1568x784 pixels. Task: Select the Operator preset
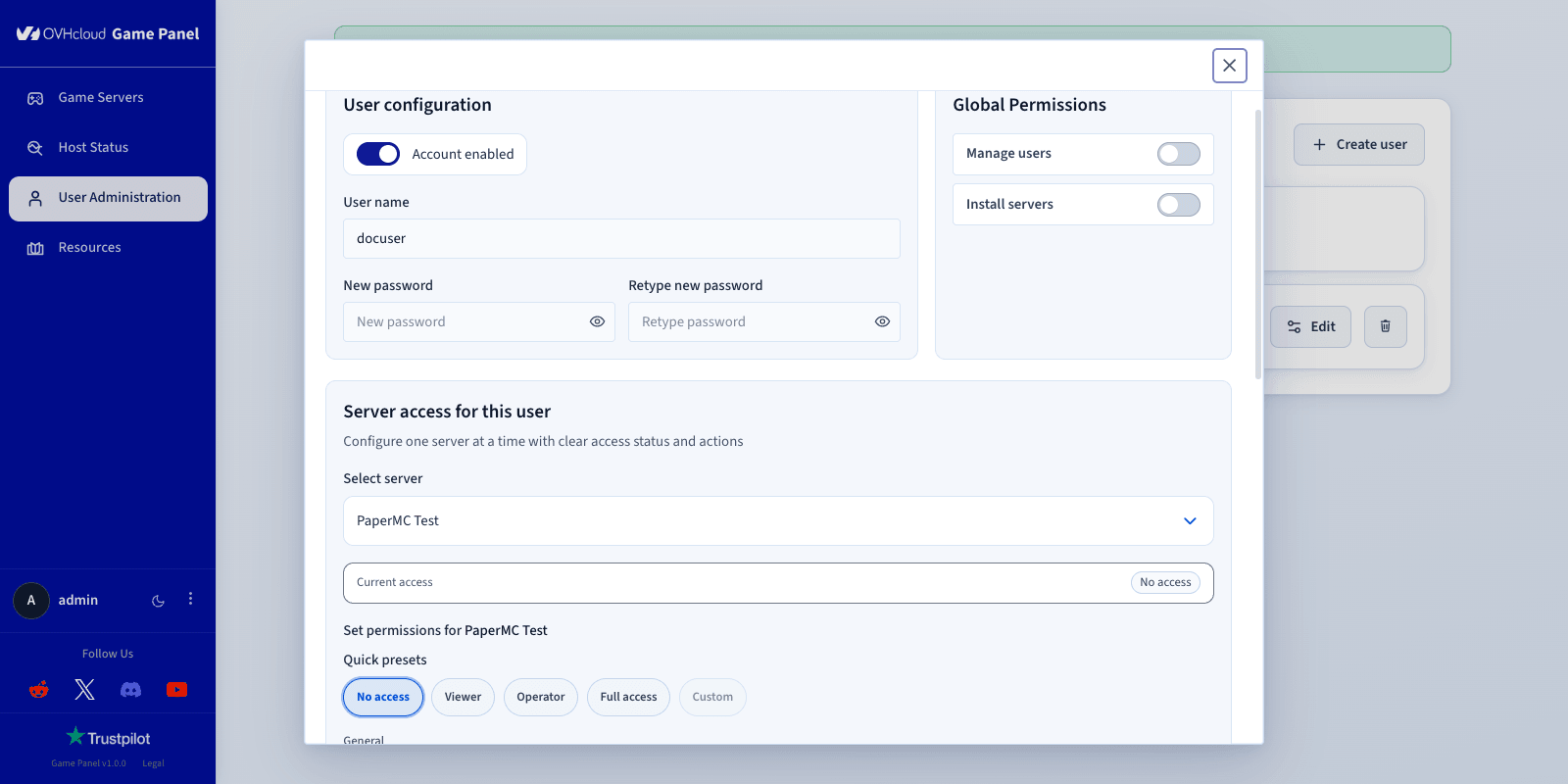point(541,697)
